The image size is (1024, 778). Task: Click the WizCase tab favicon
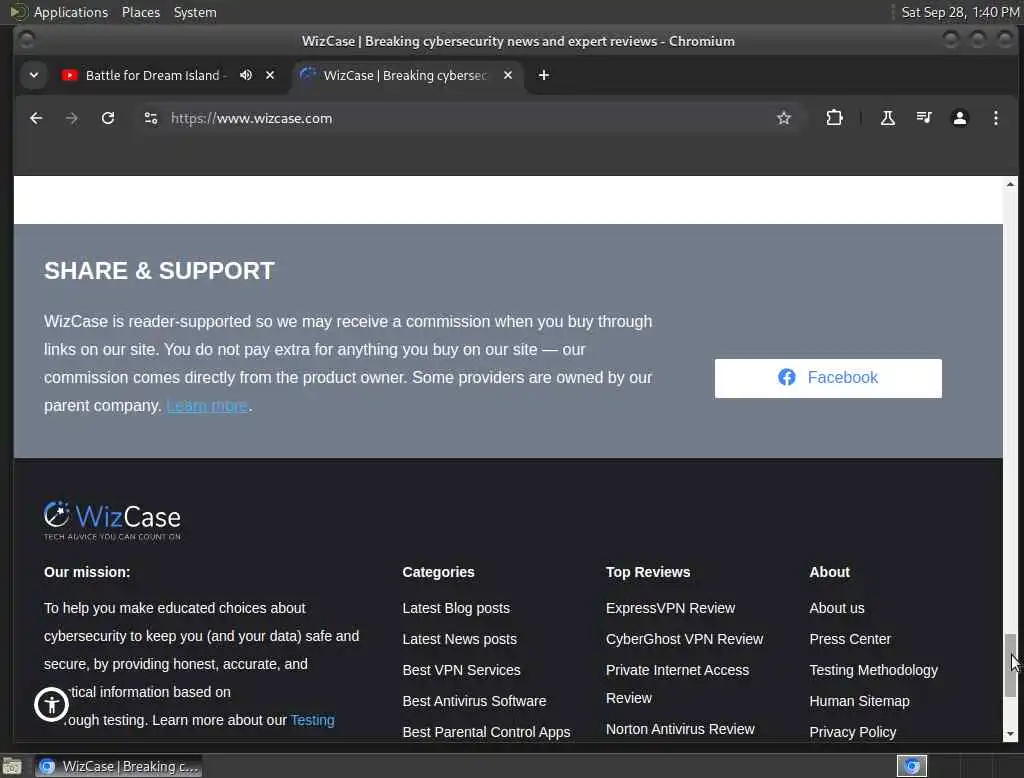[x=308, y=75]
